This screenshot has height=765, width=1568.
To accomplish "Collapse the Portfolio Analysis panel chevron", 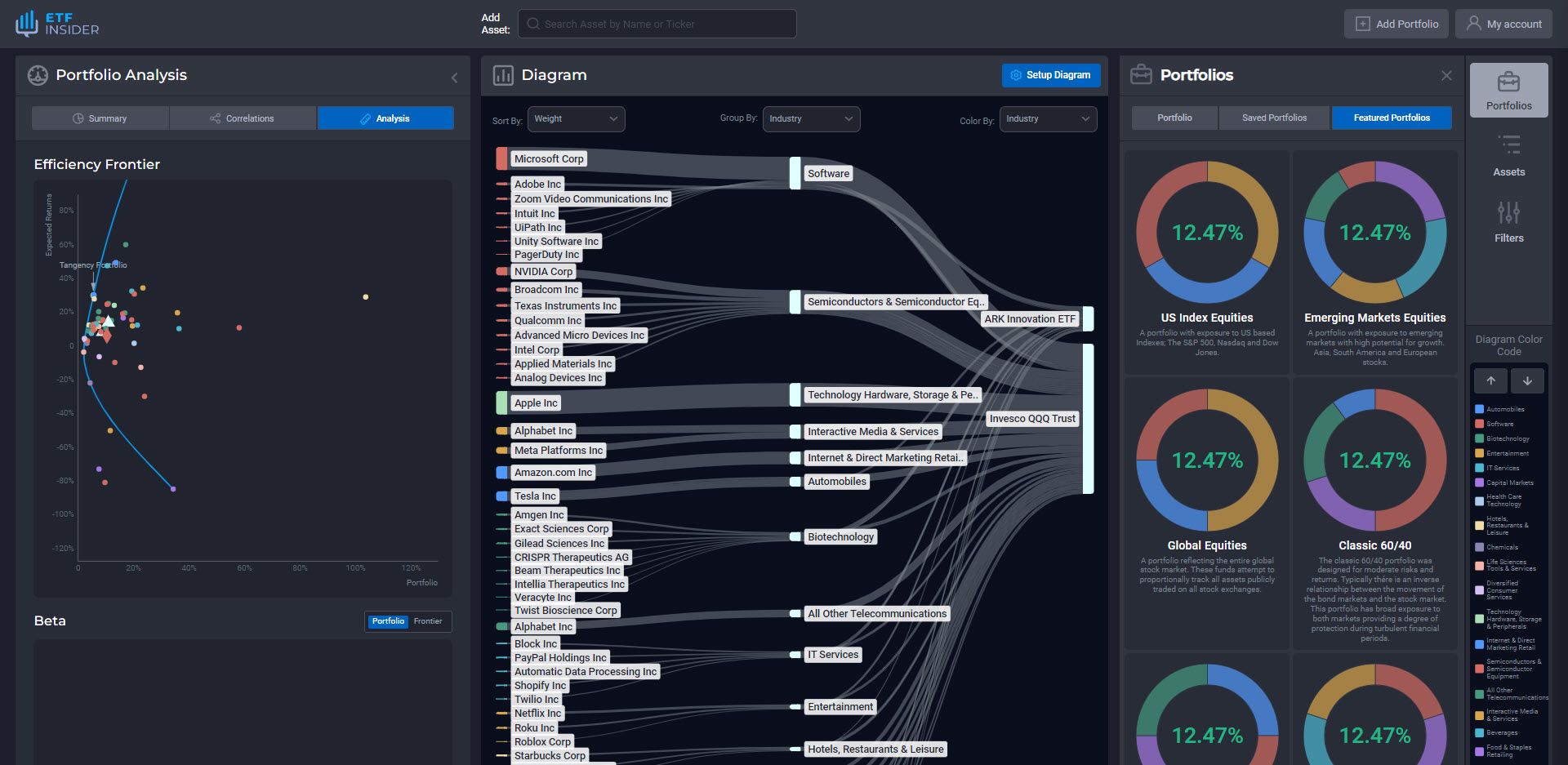I will (x=454, y=78).
